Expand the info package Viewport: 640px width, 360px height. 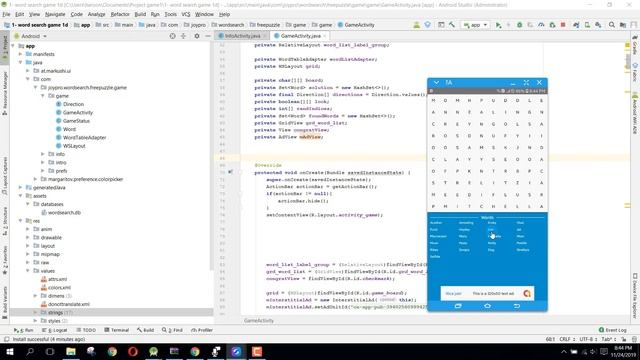(42, 154)
